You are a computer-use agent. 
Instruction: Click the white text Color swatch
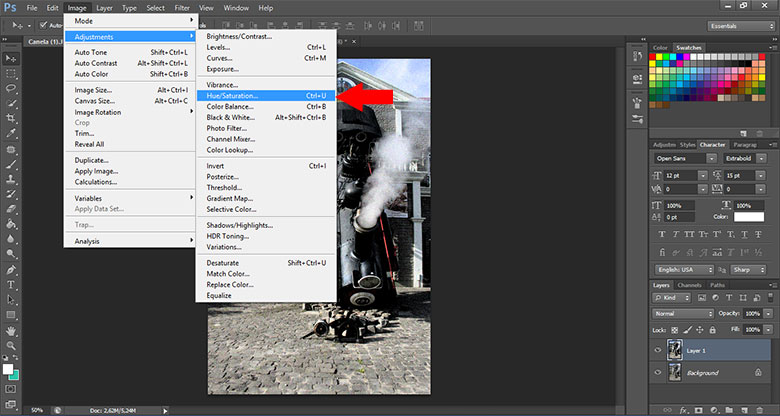(x=748, y=216)
